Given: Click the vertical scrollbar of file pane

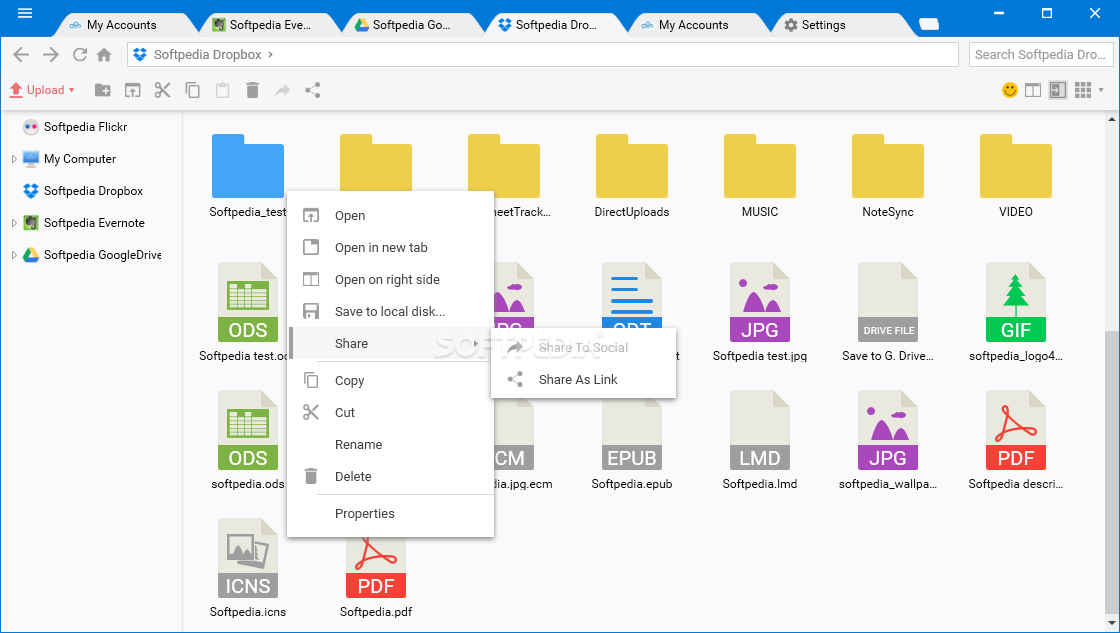Looking at the screenshot, I should click(1112, 472).
